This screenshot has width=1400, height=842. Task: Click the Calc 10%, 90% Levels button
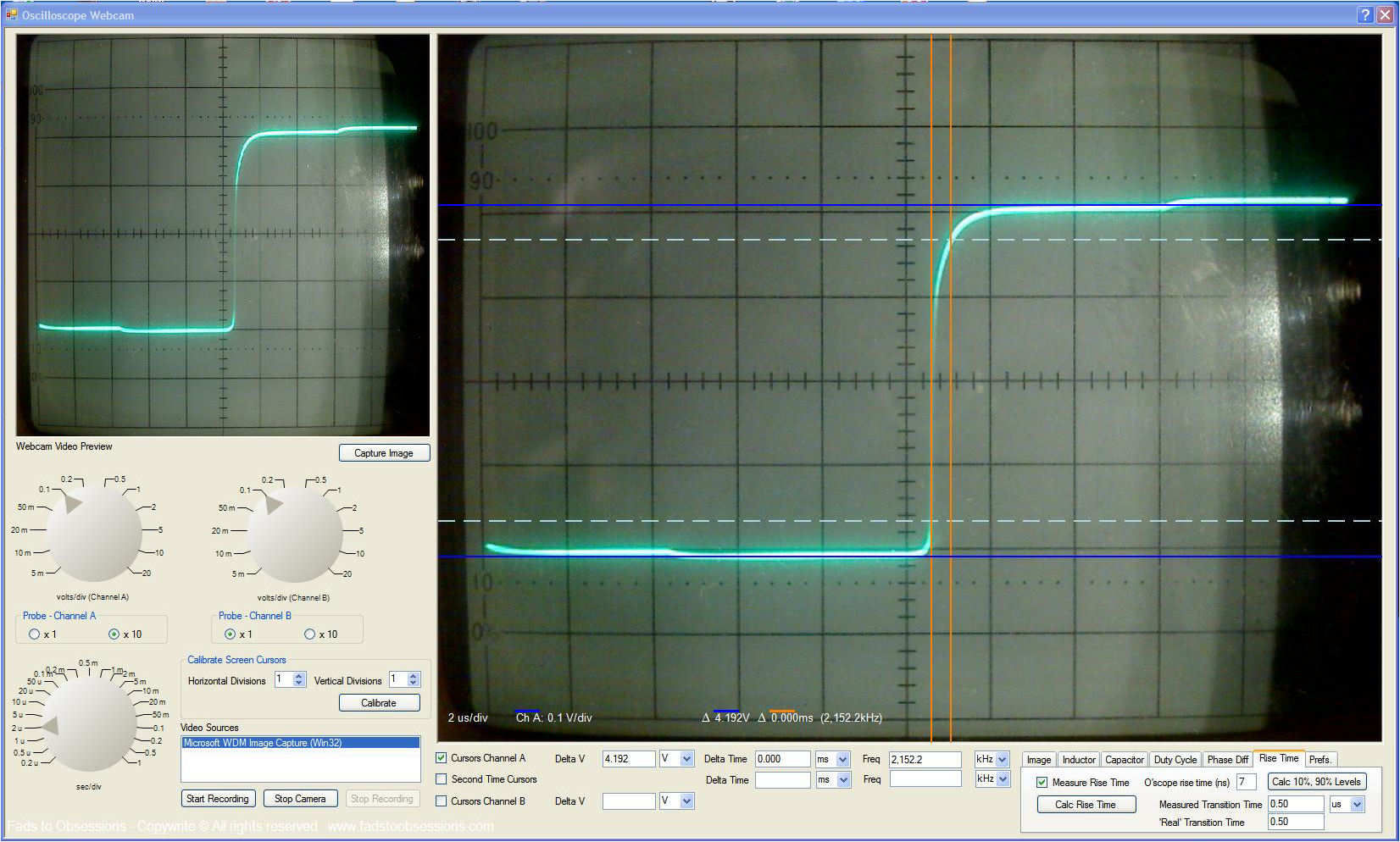point(1316,782)
